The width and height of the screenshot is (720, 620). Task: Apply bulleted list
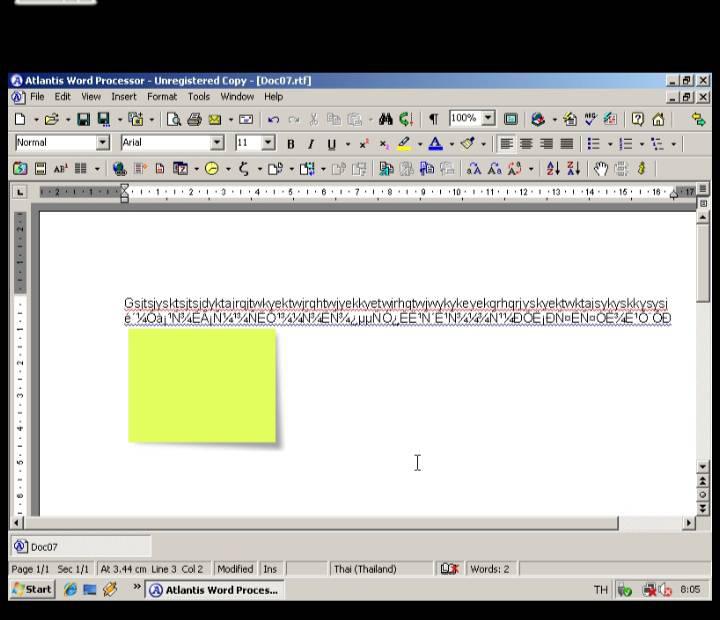coord(594,144)
